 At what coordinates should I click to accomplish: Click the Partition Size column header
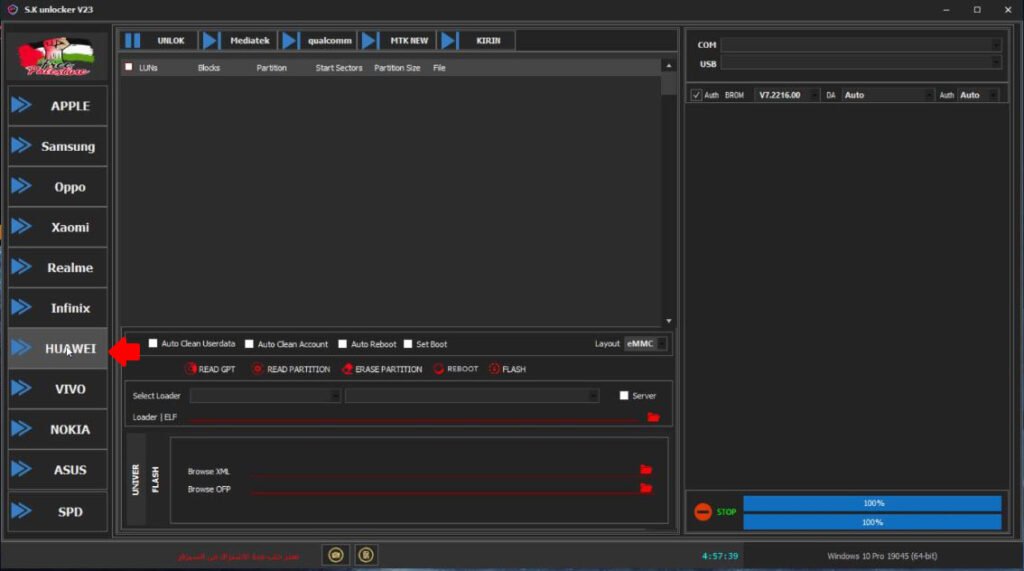[x=397, y=68]
